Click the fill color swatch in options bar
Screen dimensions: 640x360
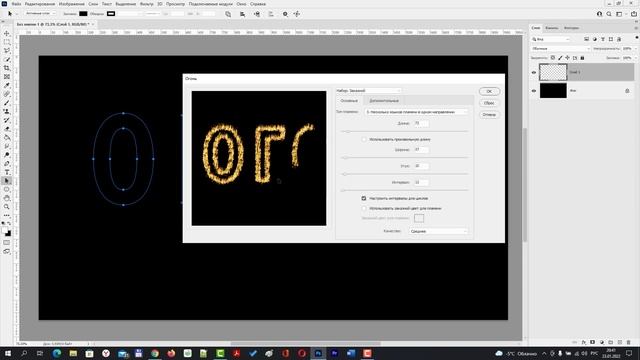(83, 13)
